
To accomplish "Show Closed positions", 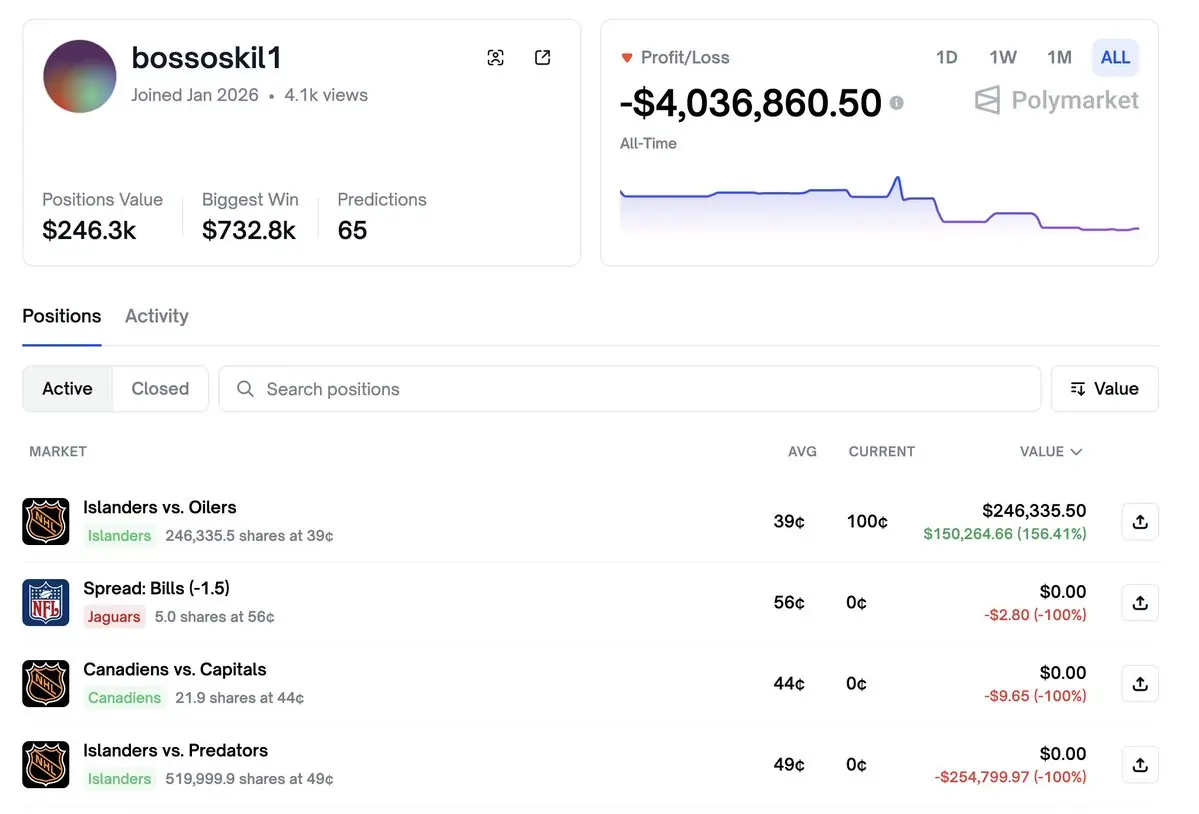I will pyautogui.click(x=160, y=389).
